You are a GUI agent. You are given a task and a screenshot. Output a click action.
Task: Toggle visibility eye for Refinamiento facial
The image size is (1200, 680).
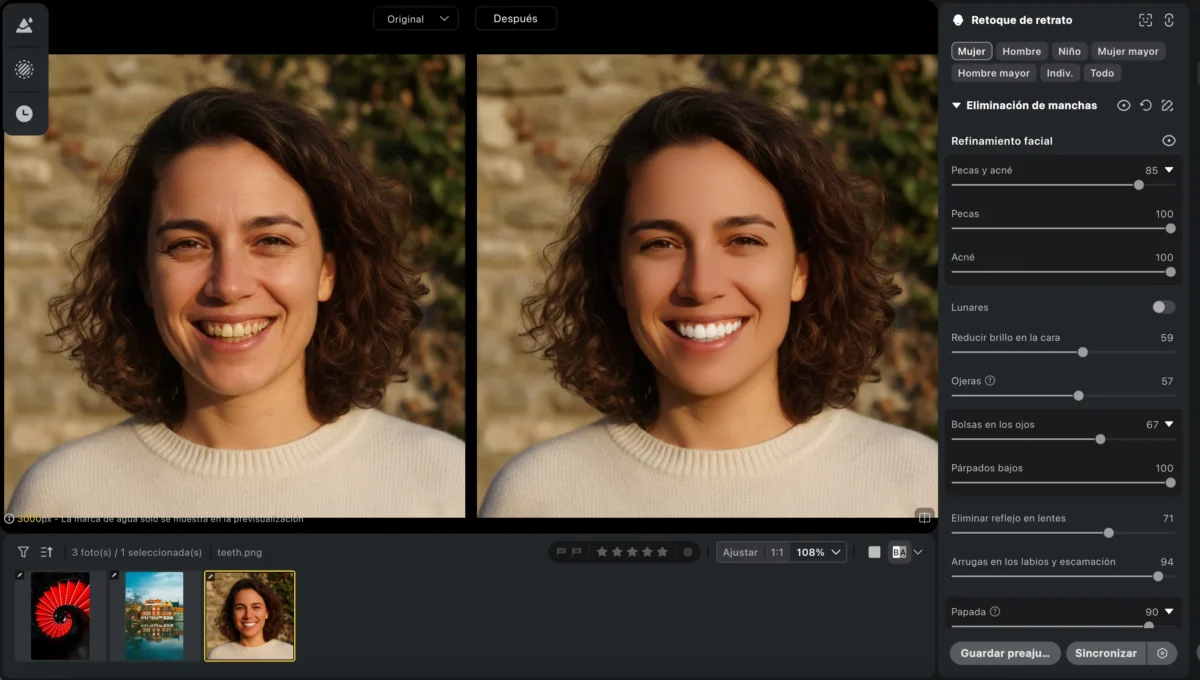point(1168,141)
